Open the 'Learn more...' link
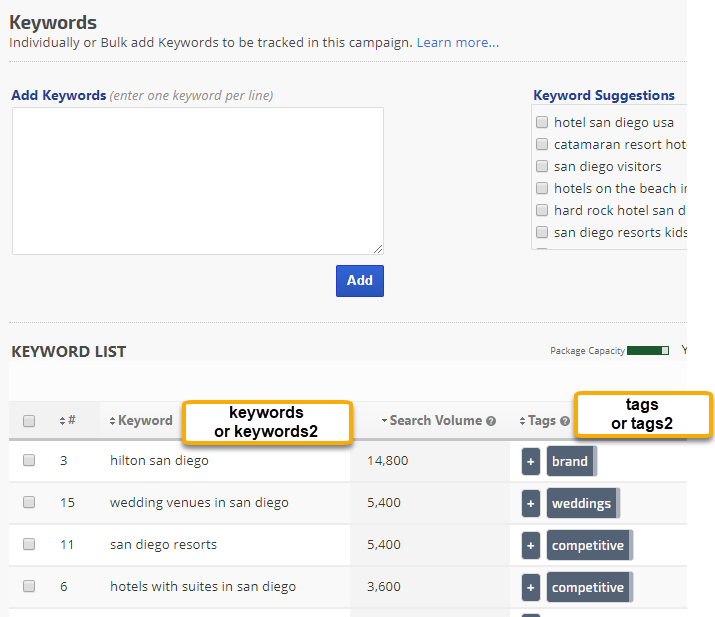715x617 pixels. coord(457,42)
